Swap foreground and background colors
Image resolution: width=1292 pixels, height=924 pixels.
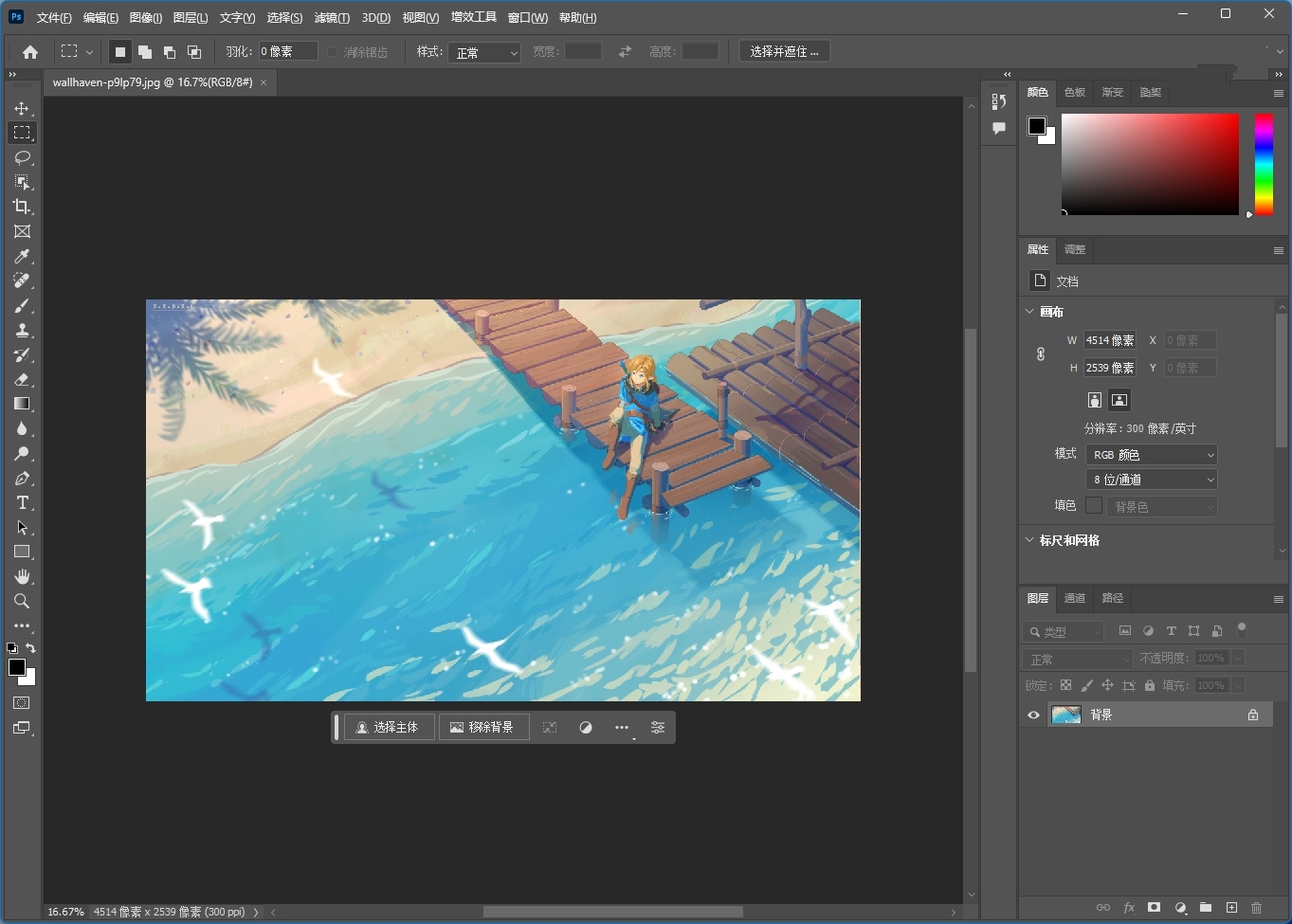coord(31,648)
